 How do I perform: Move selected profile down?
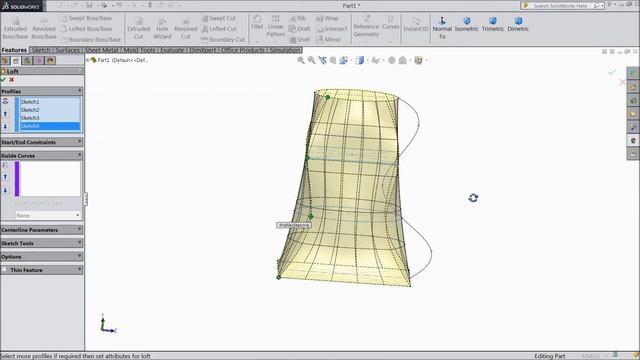pos(5,126)
